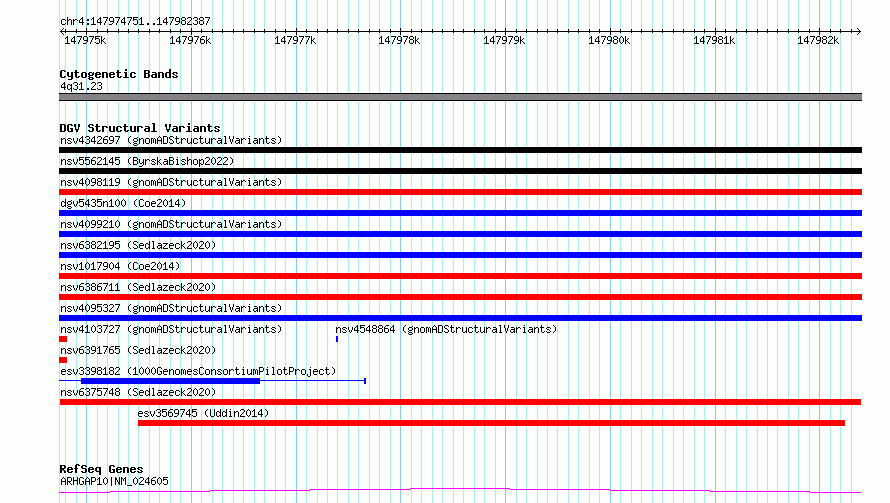Screen dimensions: 890x503
Task: Open variant label nsv4098119 (gnomADStructuralVariants)
Action: click(171, 182)
